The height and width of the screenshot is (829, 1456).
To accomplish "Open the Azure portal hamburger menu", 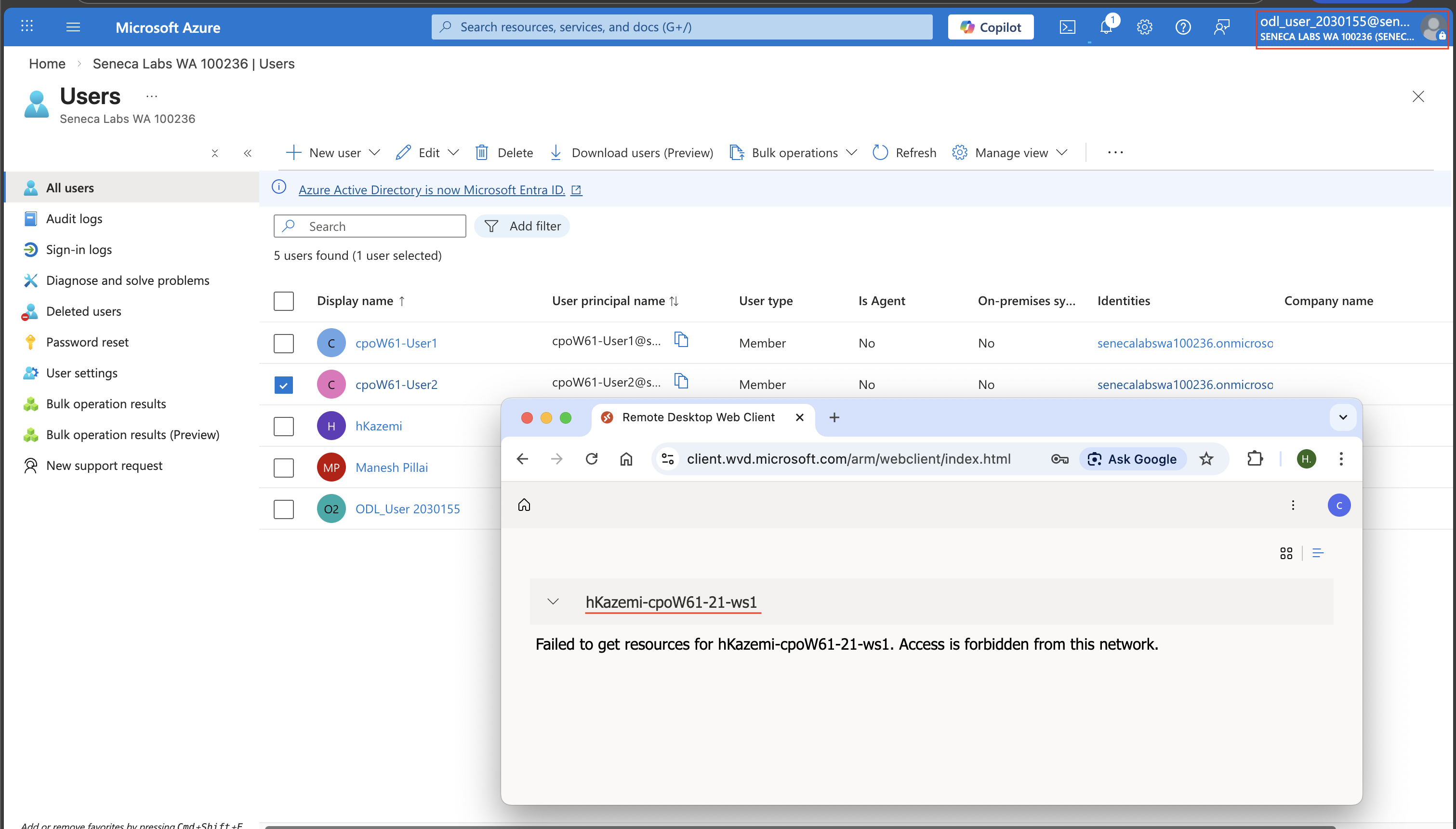I will coord(73,27).
